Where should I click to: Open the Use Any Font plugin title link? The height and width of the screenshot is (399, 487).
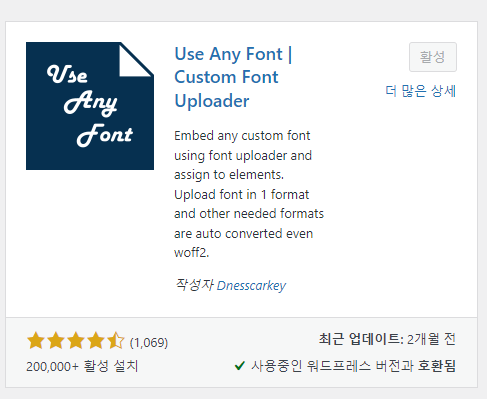[233, 77]
